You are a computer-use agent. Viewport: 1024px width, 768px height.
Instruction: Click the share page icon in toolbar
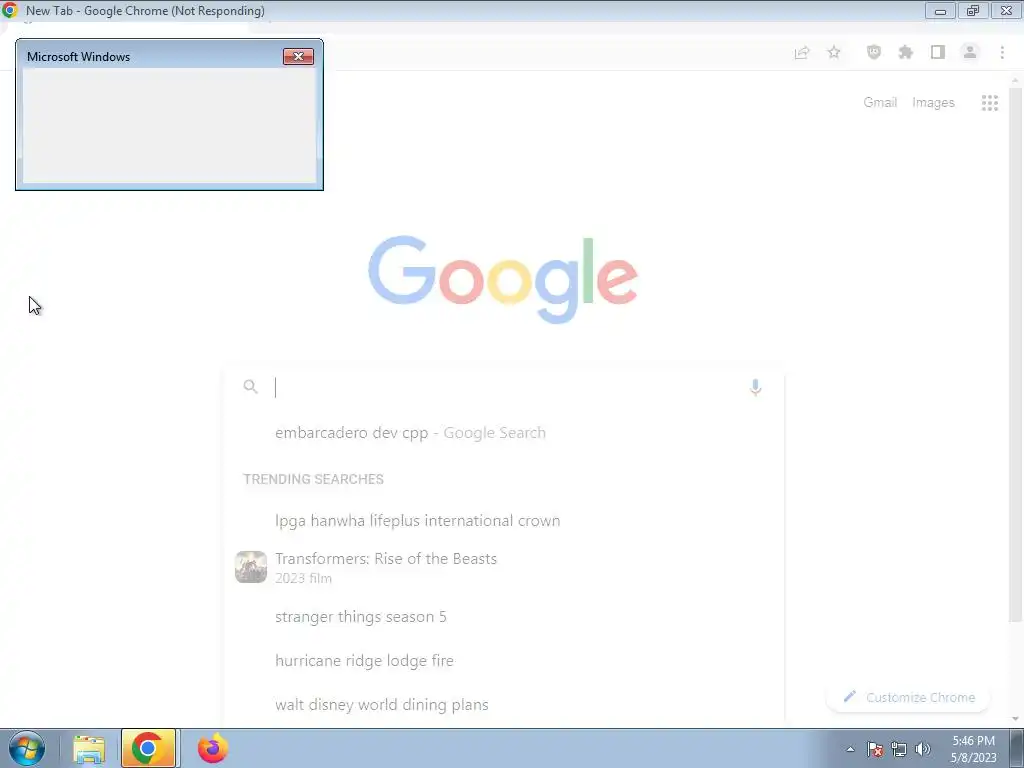[x=802, y=53]
